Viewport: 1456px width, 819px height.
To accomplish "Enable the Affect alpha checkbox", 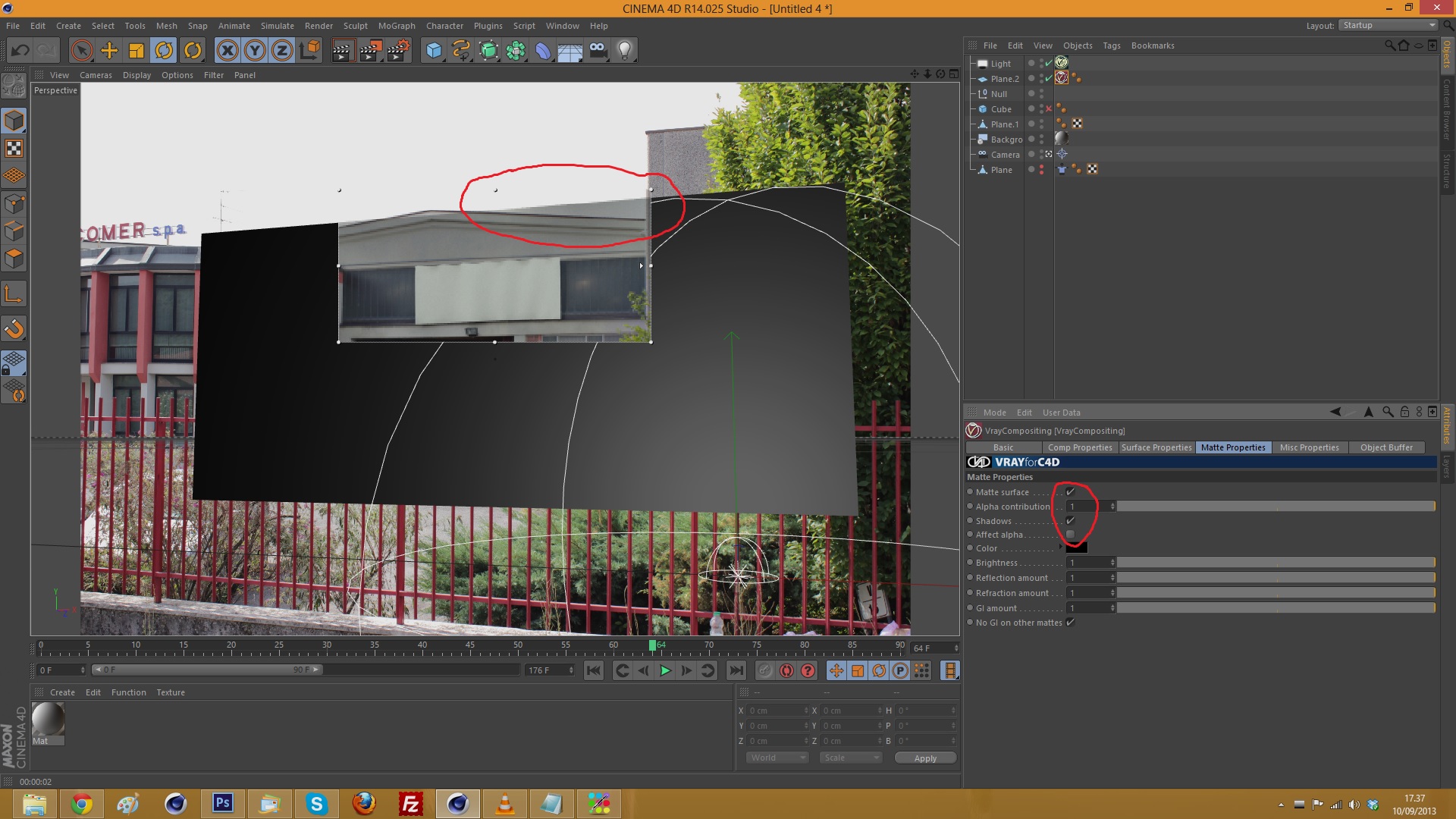I will [x=1070, y=535].
